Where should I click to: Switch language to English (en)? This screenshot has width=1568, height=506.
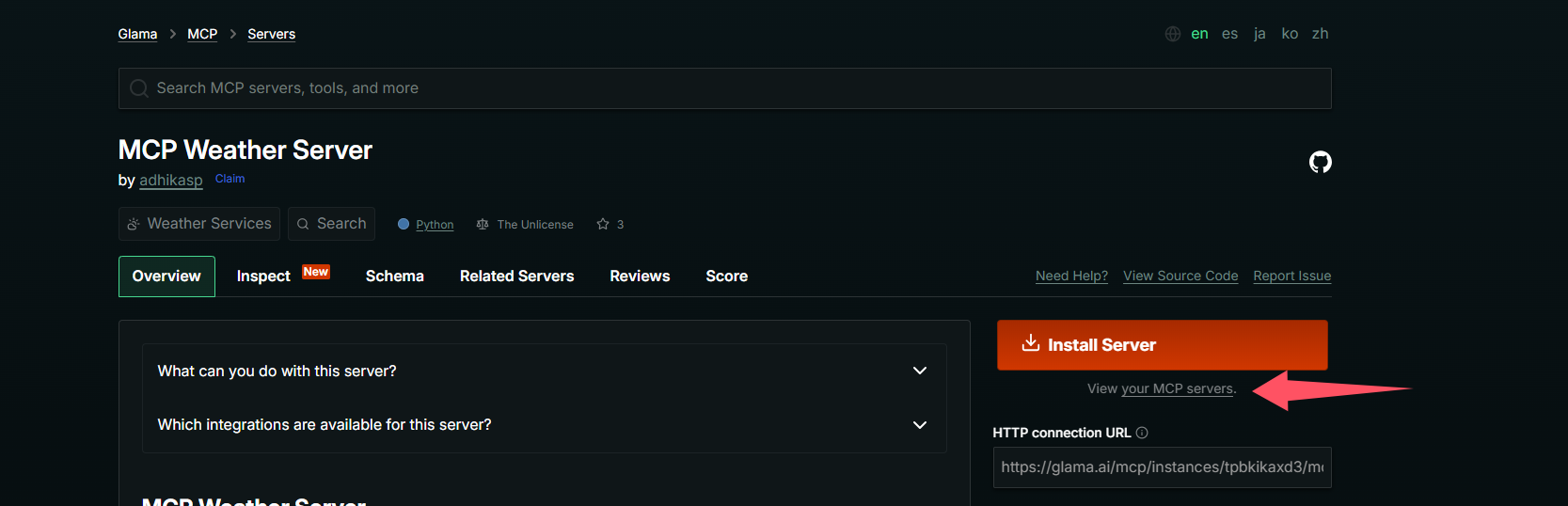pos(1199,34)
